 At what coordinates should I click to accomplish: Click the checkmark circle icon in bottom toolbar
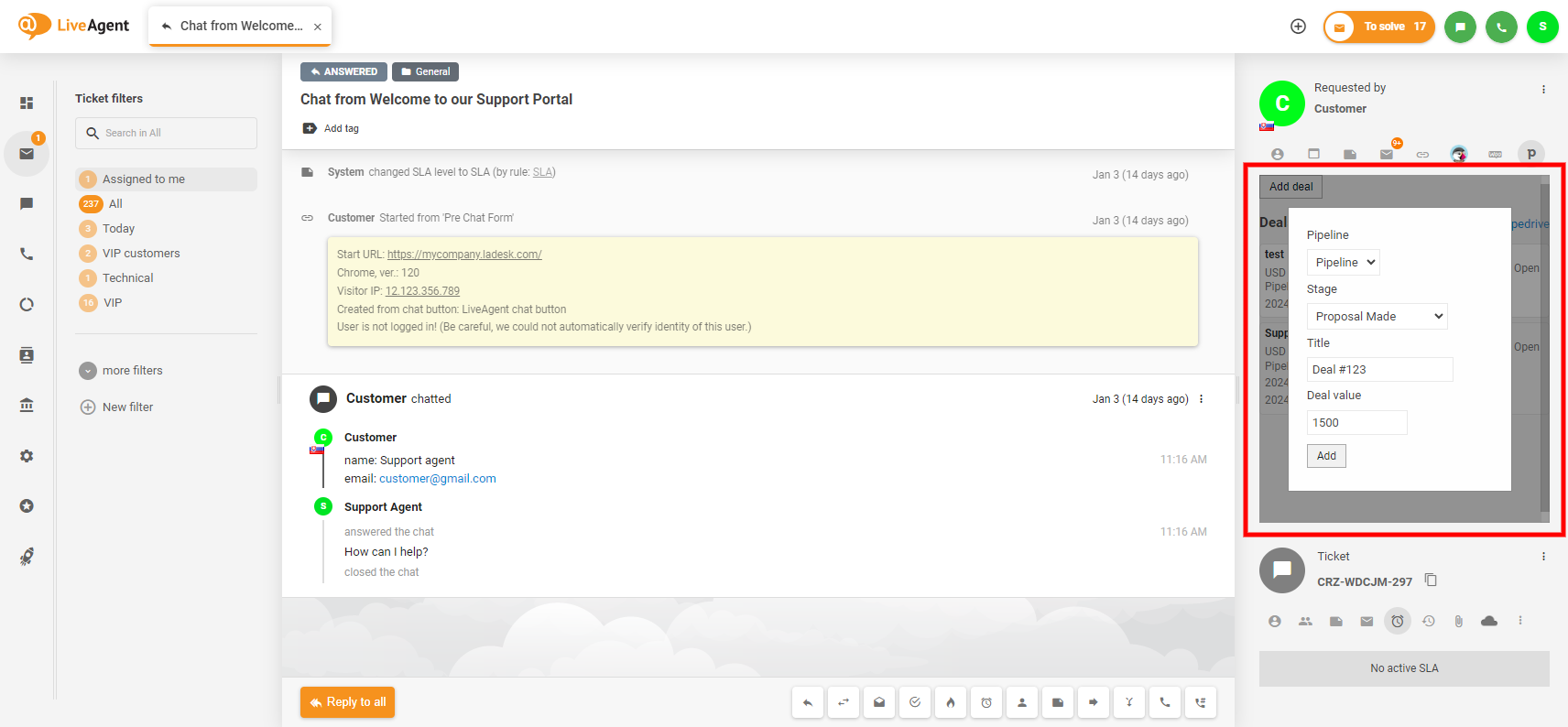point(915,702)
